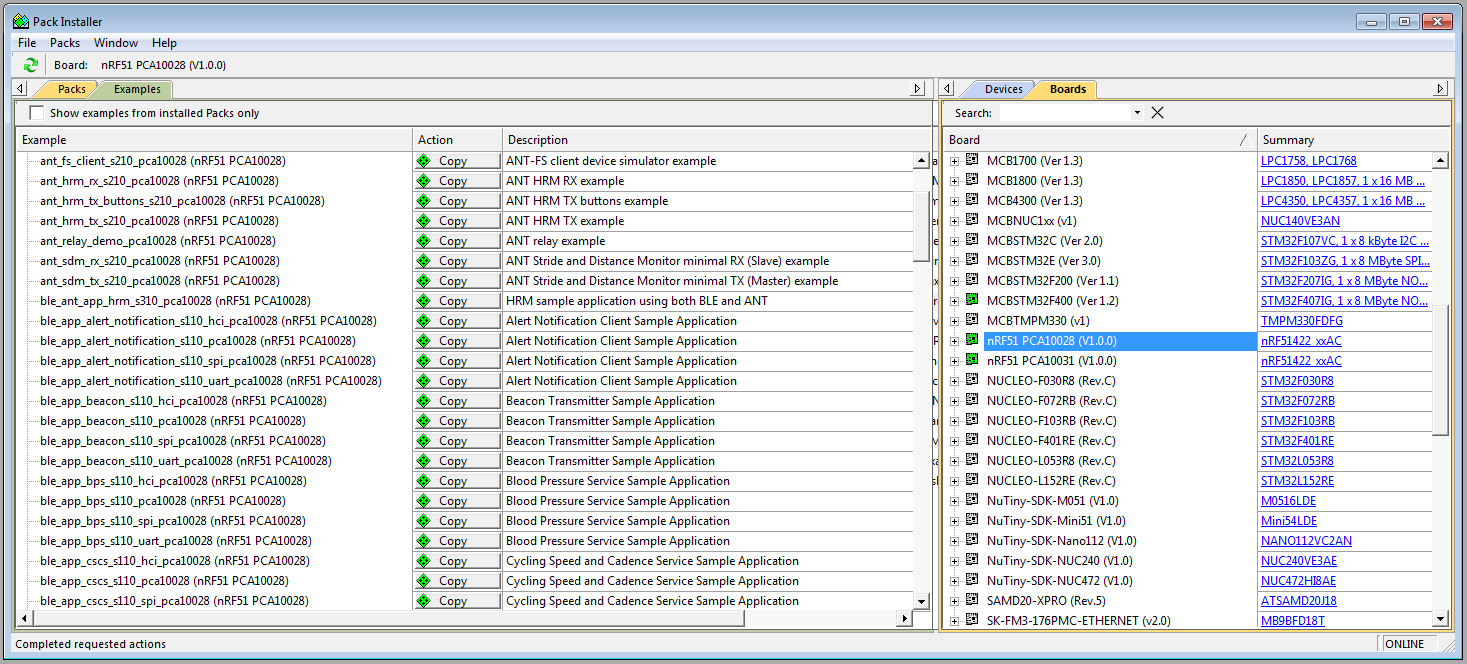Click board icon beside NuTiny-SDK-Mini51
Viewport: 1467px width, 664px height.
(x=972, y=520)
